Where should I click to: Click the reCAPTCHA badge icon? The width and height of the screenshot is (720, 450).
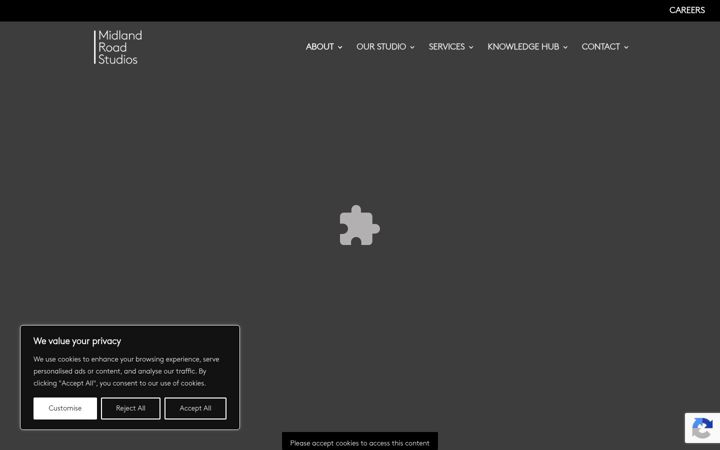(702, 428)
